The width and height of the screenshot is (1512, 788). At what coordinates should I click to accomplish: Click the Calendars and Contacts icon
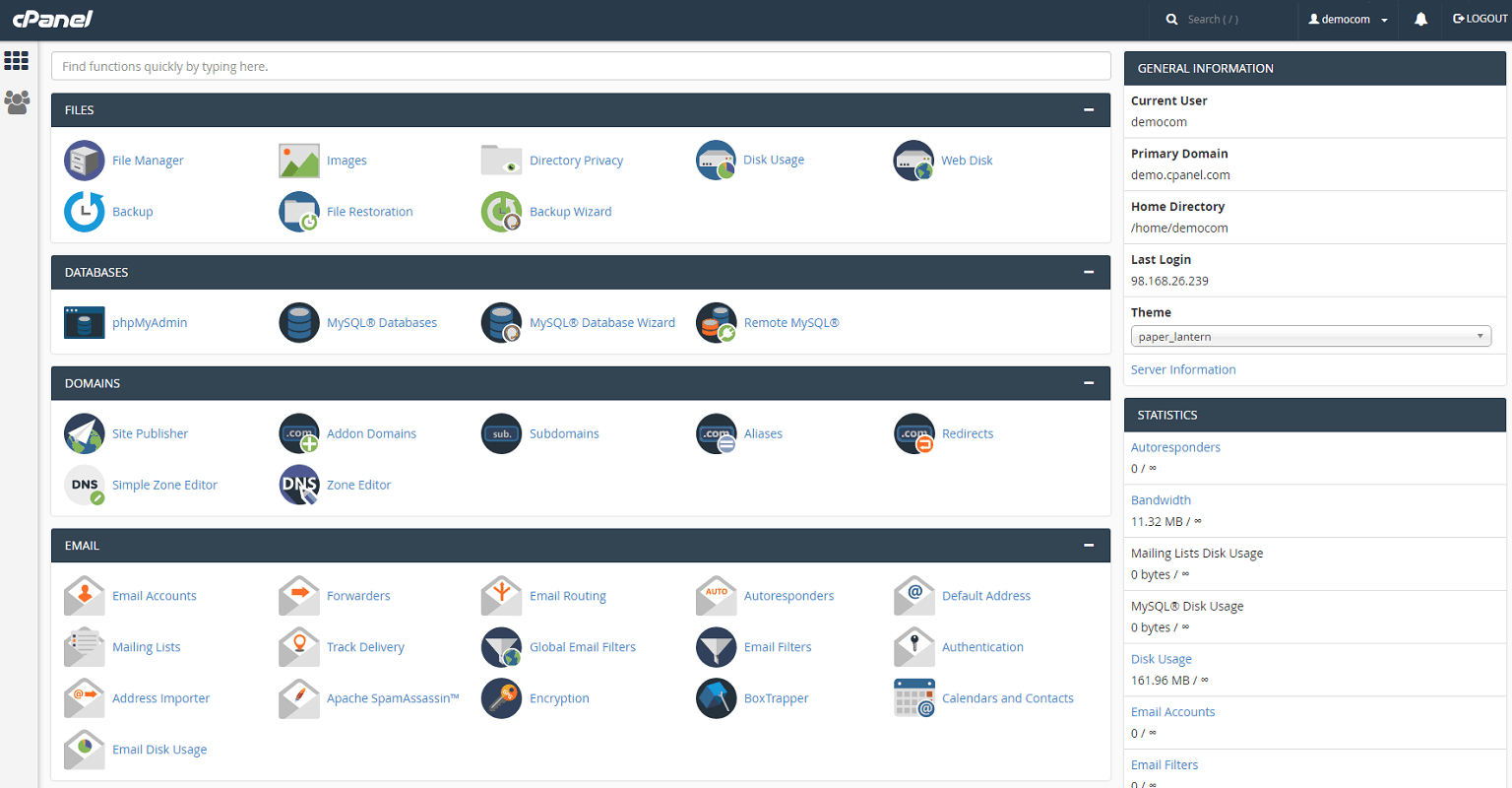(914, 698)
